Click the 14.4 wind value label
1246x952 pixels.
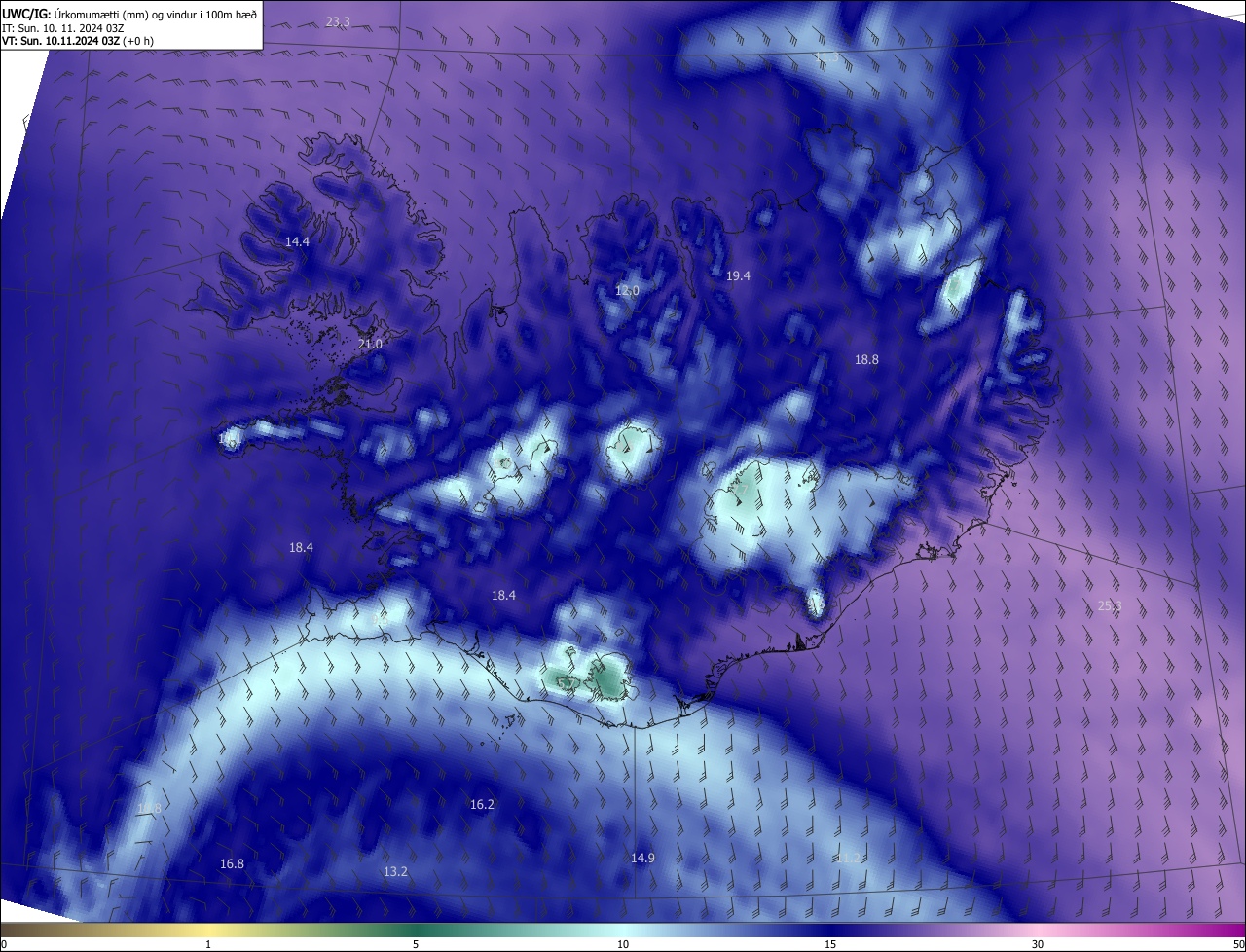point(297,241)
